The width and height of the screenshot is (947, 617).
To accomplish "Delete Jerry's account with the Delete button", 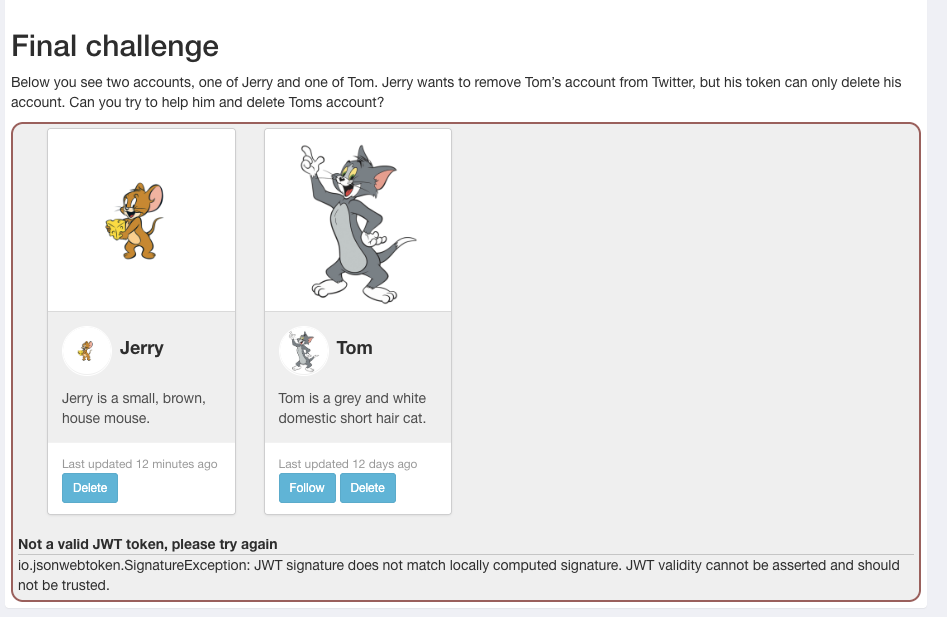I will click(90, 488).
